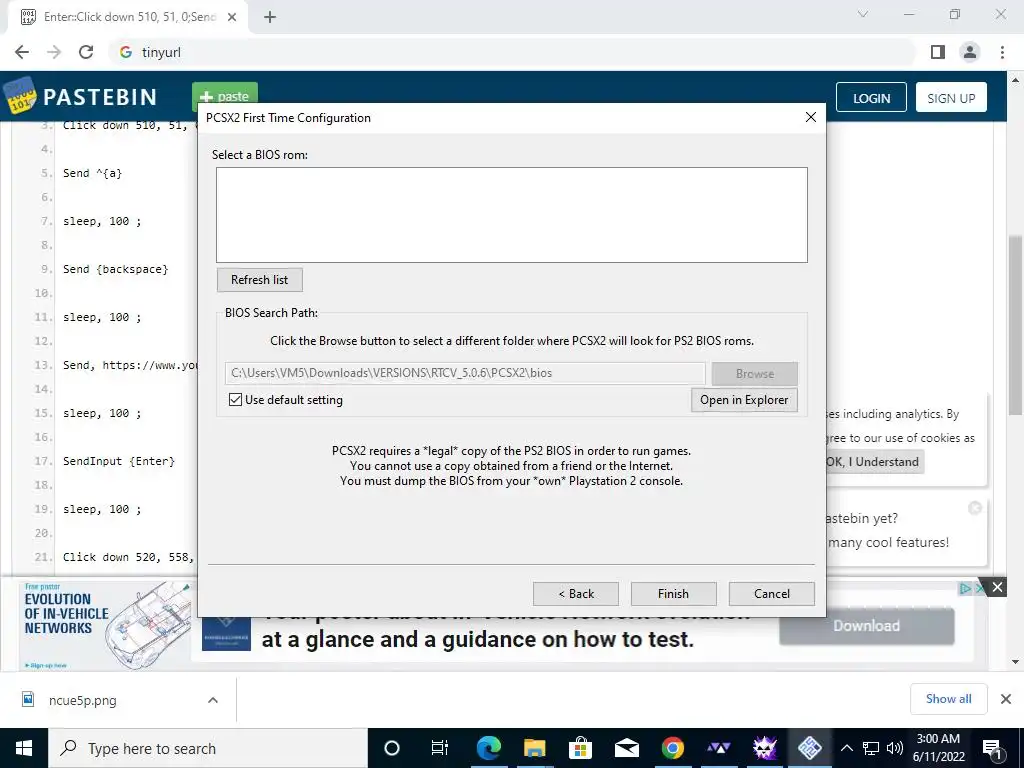Switch to Chrome in taskbar

[672, 748]
